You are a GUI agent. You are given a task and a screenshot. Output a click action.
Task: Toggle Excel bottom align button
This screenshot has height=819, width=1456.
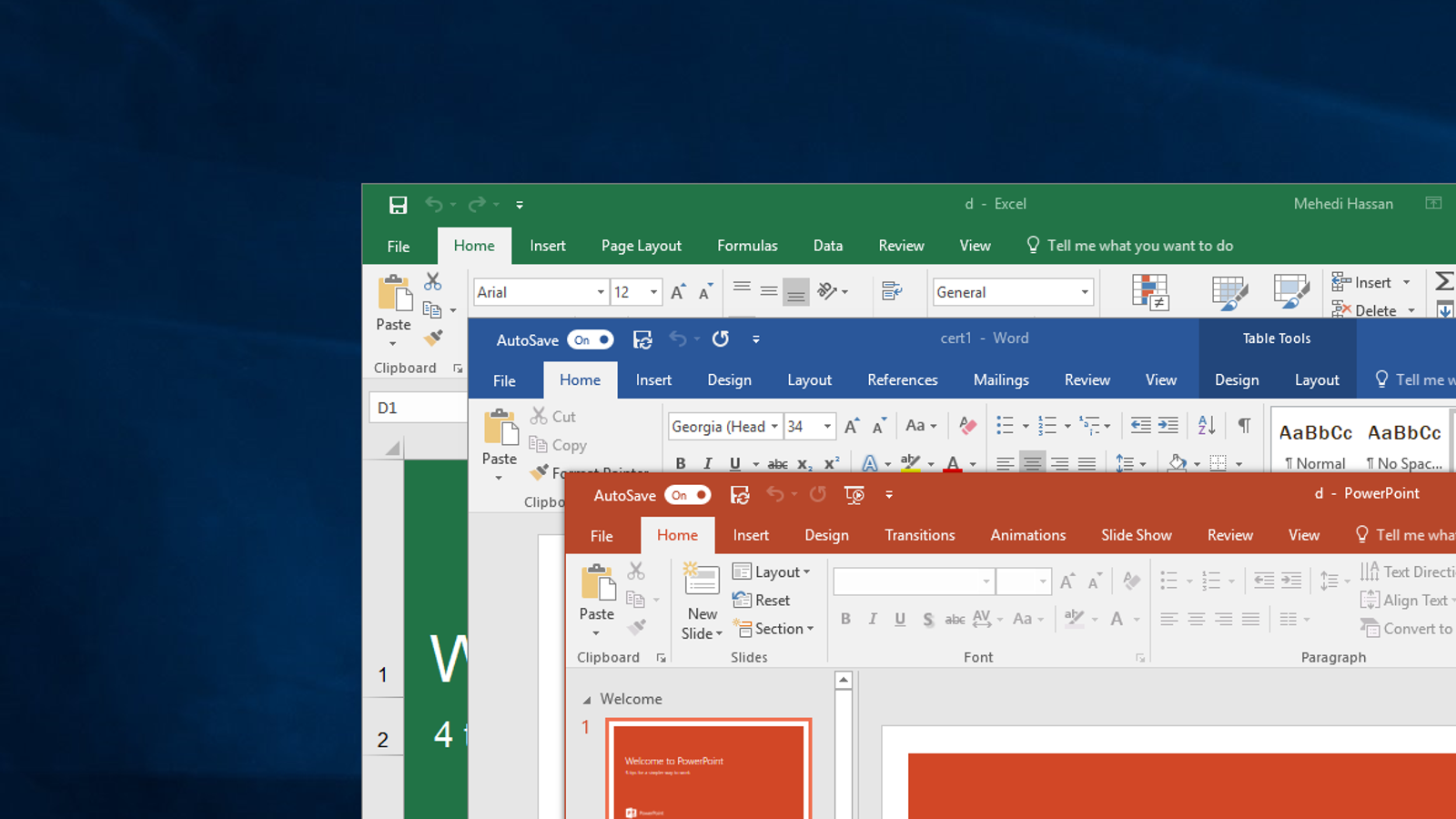click(796, 292)
